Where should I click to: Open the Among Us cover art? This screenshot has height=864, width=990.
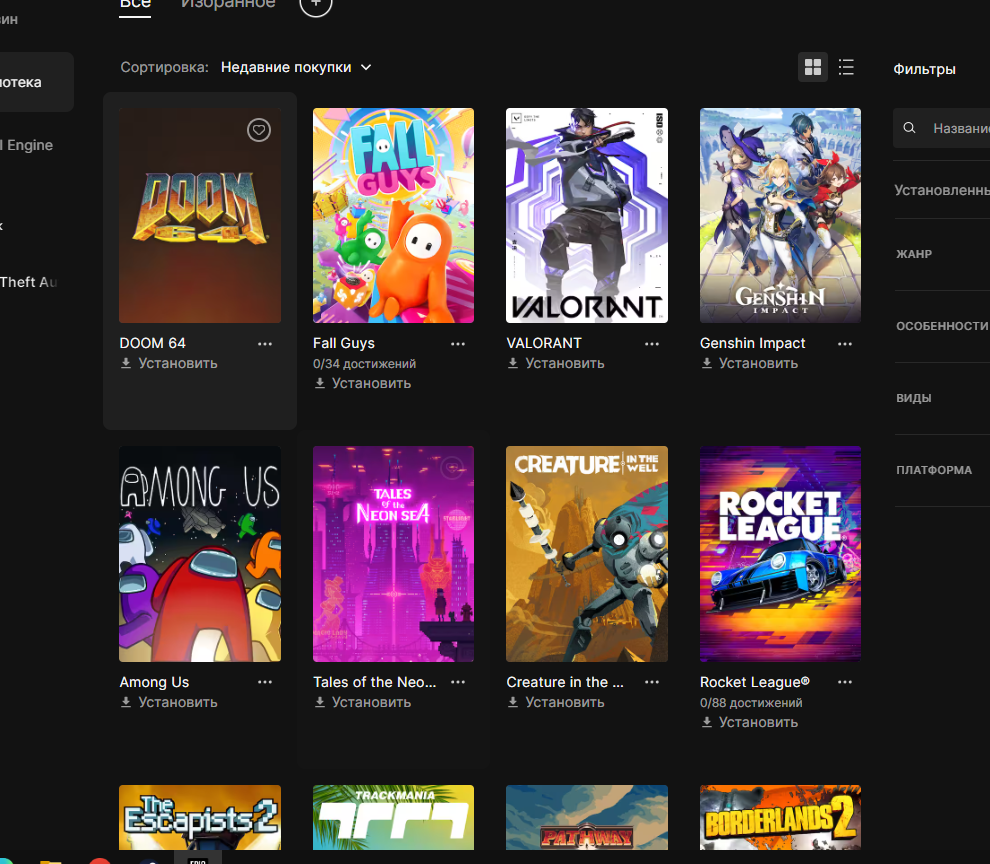pyautogui.click(x=200, y=554)
